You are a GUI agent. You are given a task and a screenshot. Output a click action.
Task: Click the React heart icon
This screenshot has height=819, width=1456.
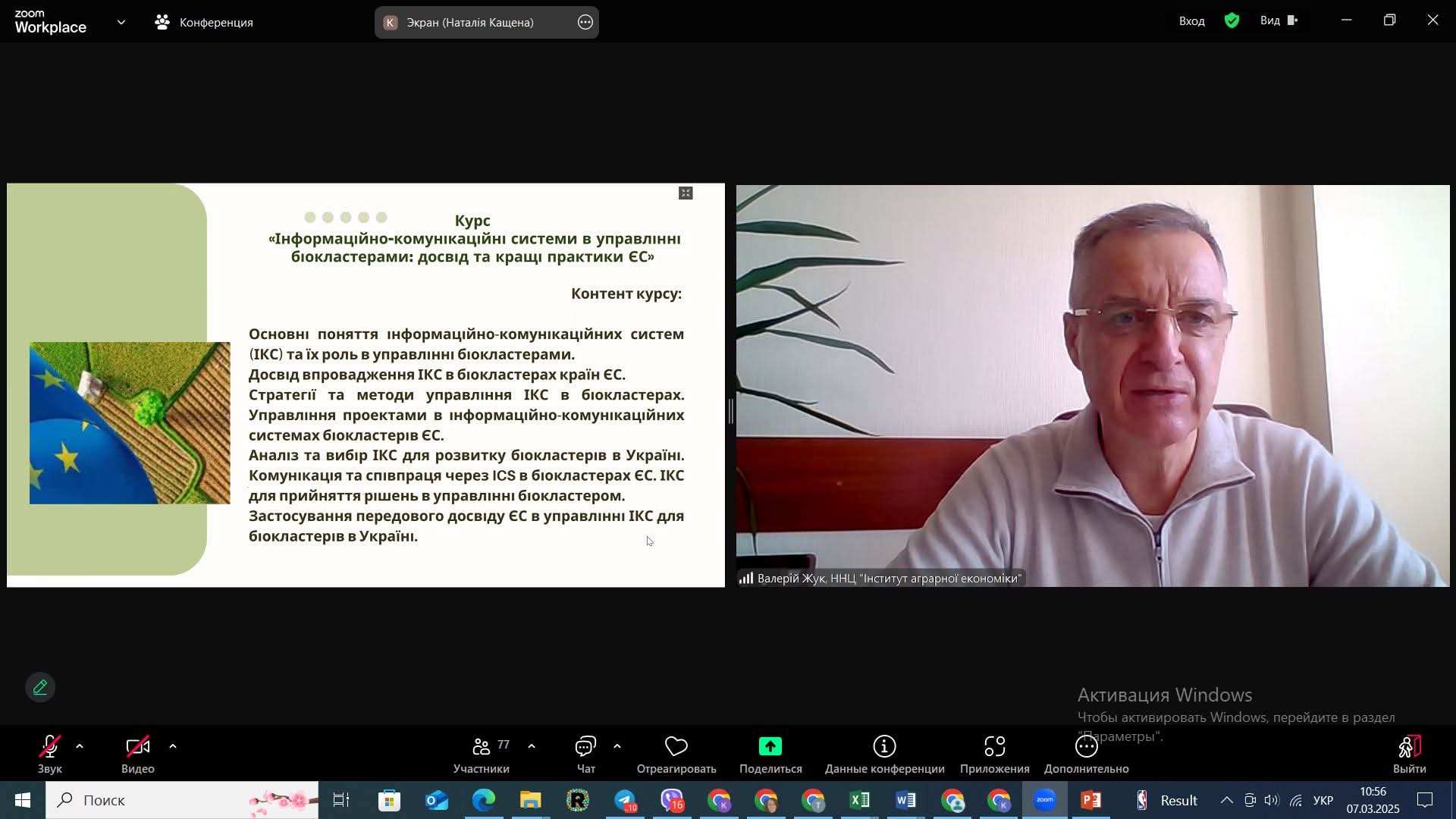[676, 748]
